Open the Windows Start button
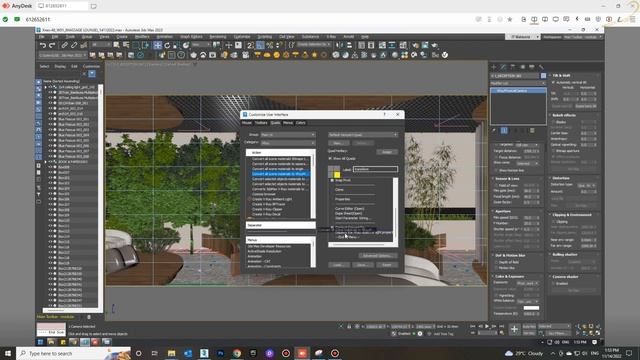640x360 pixels. tap(8, 353)
